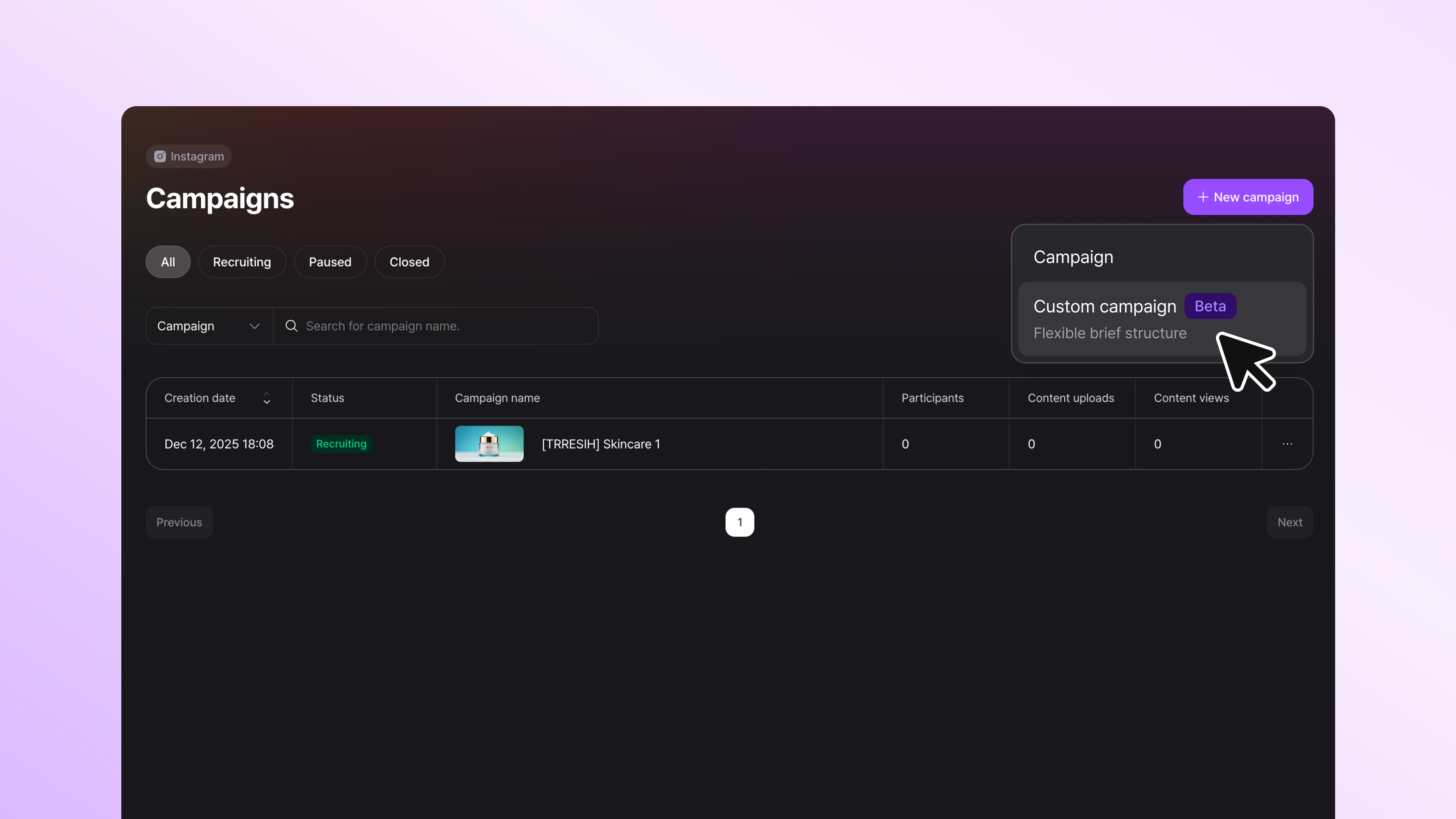Click the plus icon in New campaign
Viewport: 1456px width, 819px height.
pos(1203,197)
